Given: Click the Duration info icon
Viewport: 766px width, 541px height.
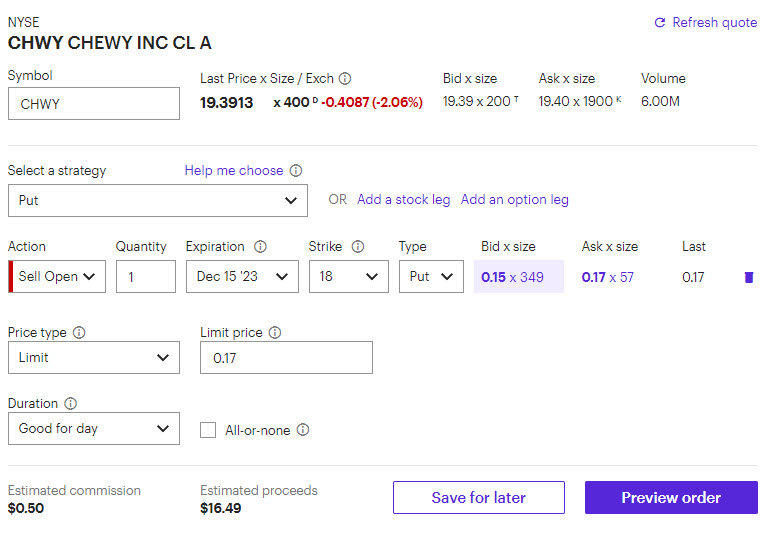Looking at the screenshot, I should (71, 404).
